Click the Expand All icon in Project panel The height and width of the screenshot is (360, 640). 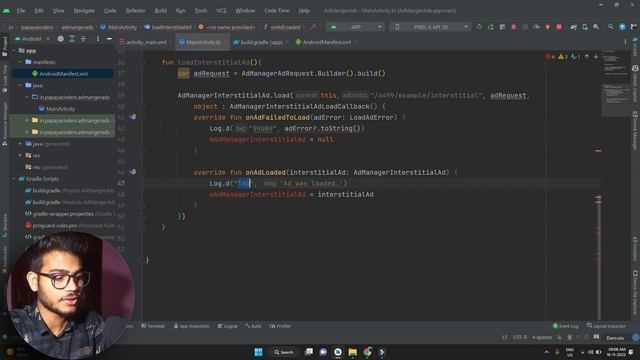tap(72, 39)
